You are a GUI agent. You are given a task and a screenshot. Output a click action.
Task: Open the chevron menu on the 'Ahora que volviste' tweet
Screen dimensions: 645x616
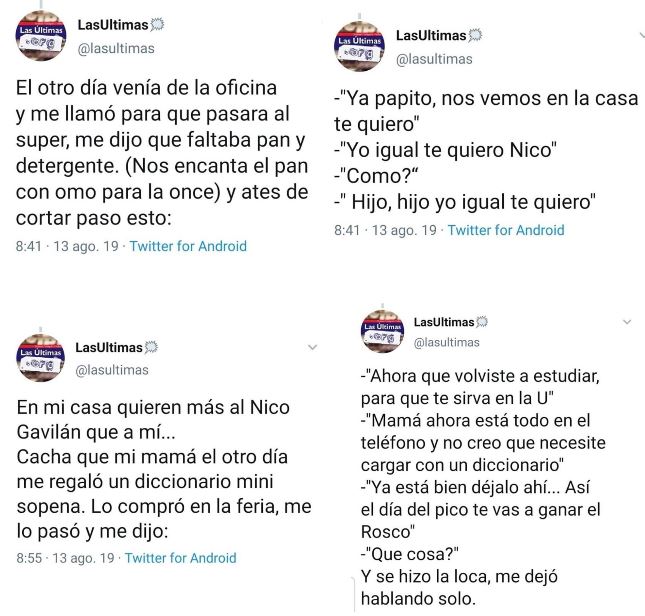coord(627,322)
